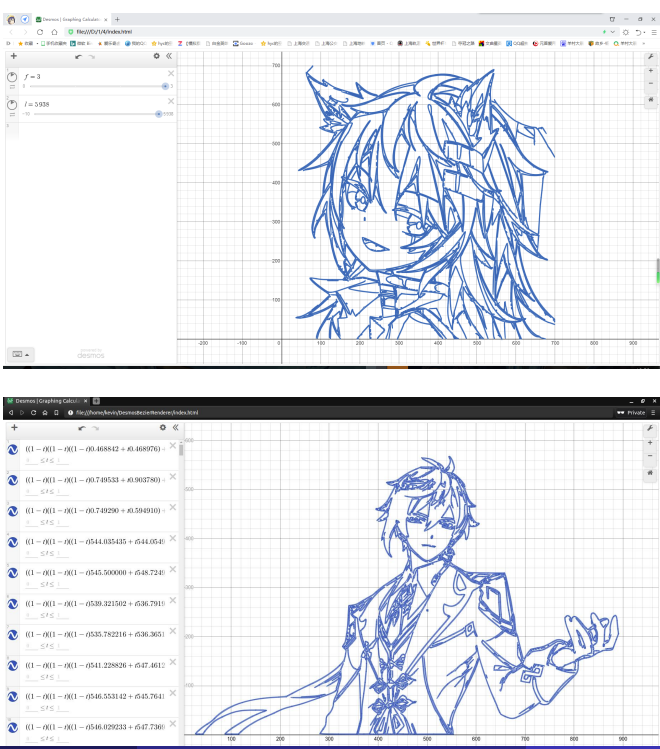Reload page in bottom browser
The image size is (660, 749).
[x=33, y=413]
